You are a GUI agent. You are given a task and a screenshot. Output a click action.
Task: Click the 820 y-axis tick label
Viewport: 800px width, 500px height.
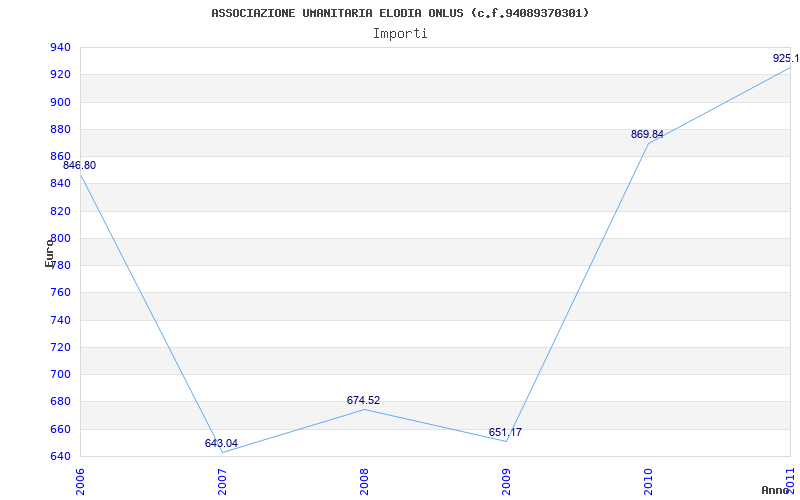point(60,211)
